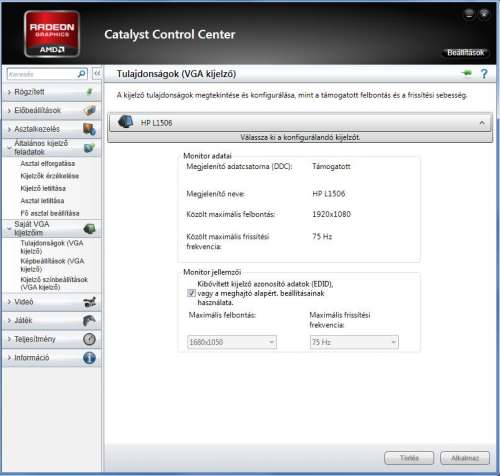Open the Maximális felbontás 1680x1050 dropdown
This screenshot has height=476, width=500.
click(x=232, y=342)
